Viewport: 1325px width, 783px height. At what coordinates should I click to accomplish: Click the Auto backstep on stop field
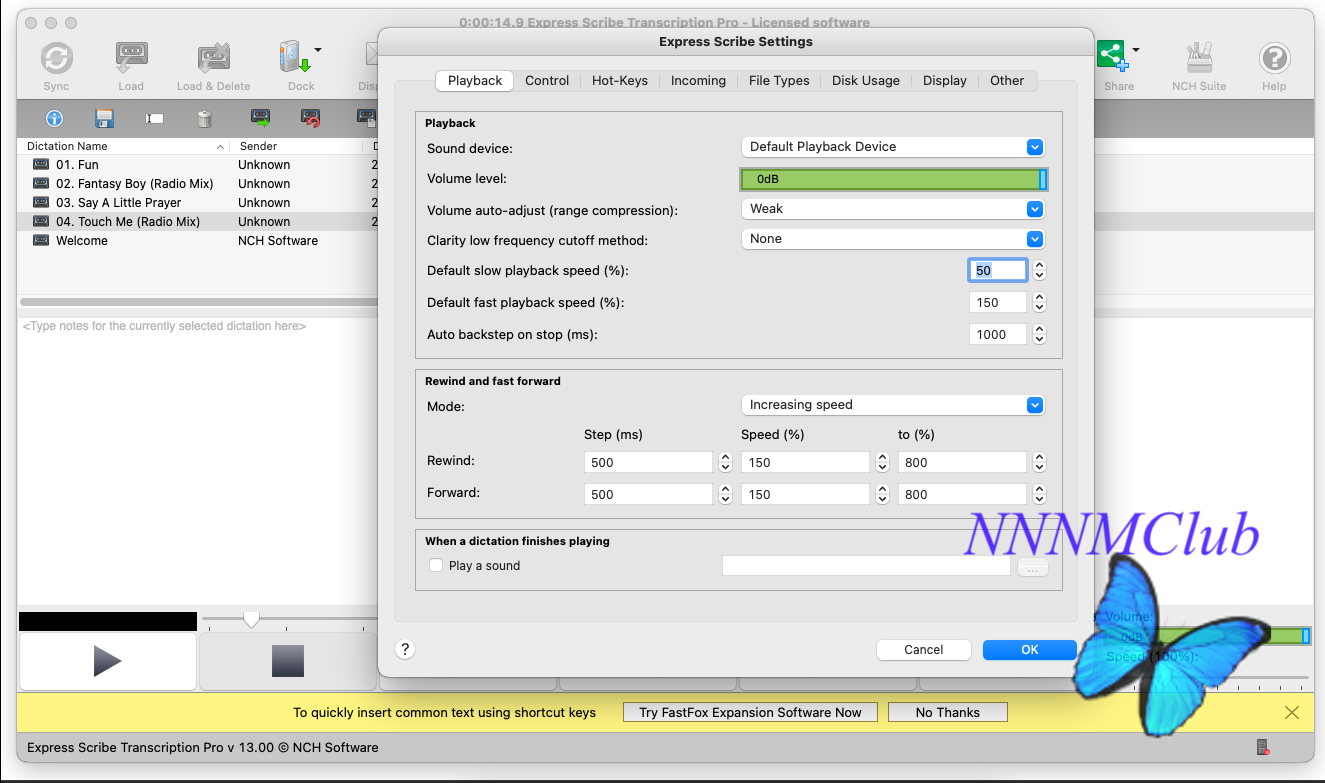997,335
